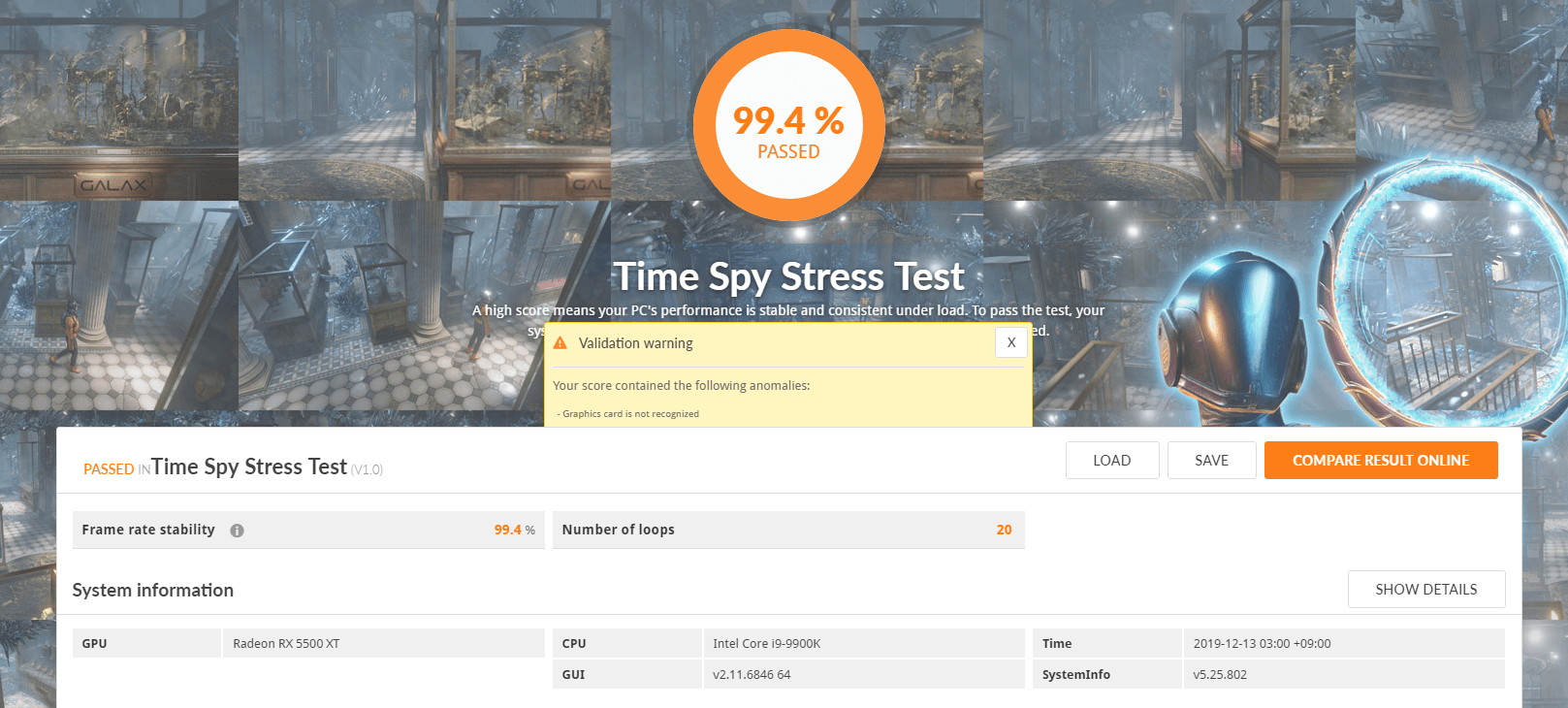This screenshot has width=1568, height=708.
Task: Save the stress test result
Action: click(1211, 461)
